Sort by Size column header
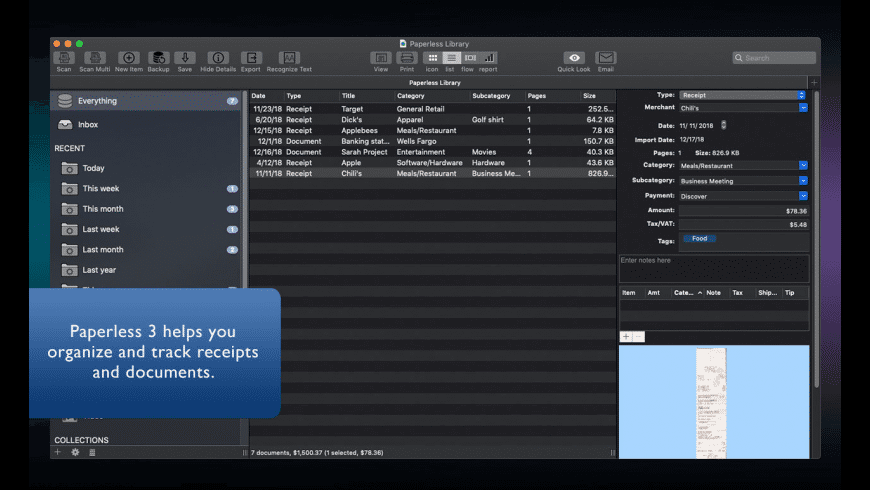 pyautogui.click(x=598, y=96)
